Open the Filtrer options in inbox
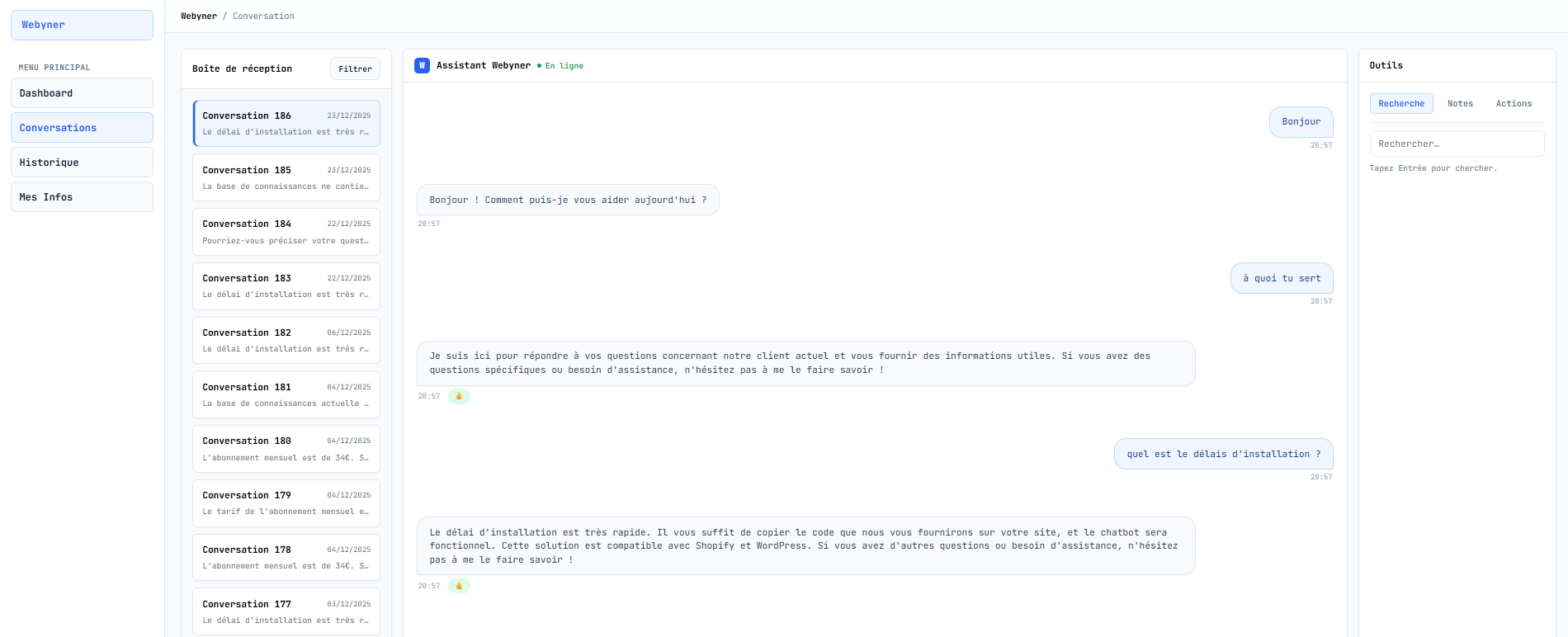The image size is (1568, 637). point(355,68)
